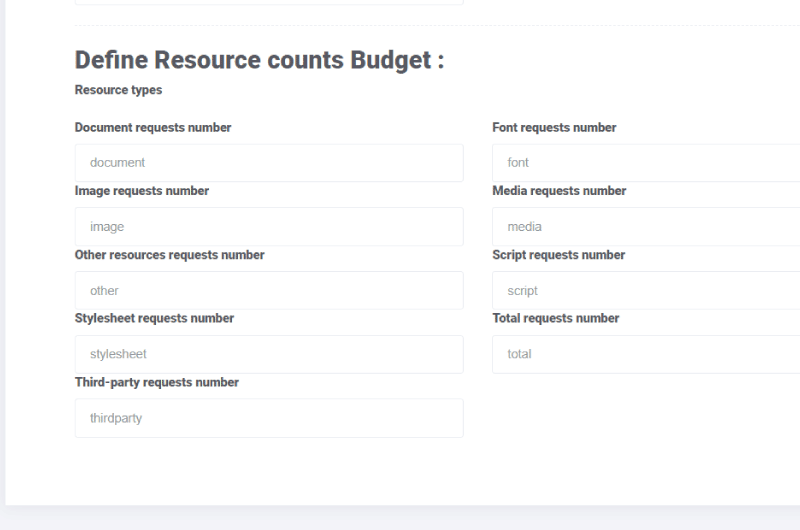Click the Other resources requests number label
The height and width of the screenshot is (530, 800).
tap(169, 255)
